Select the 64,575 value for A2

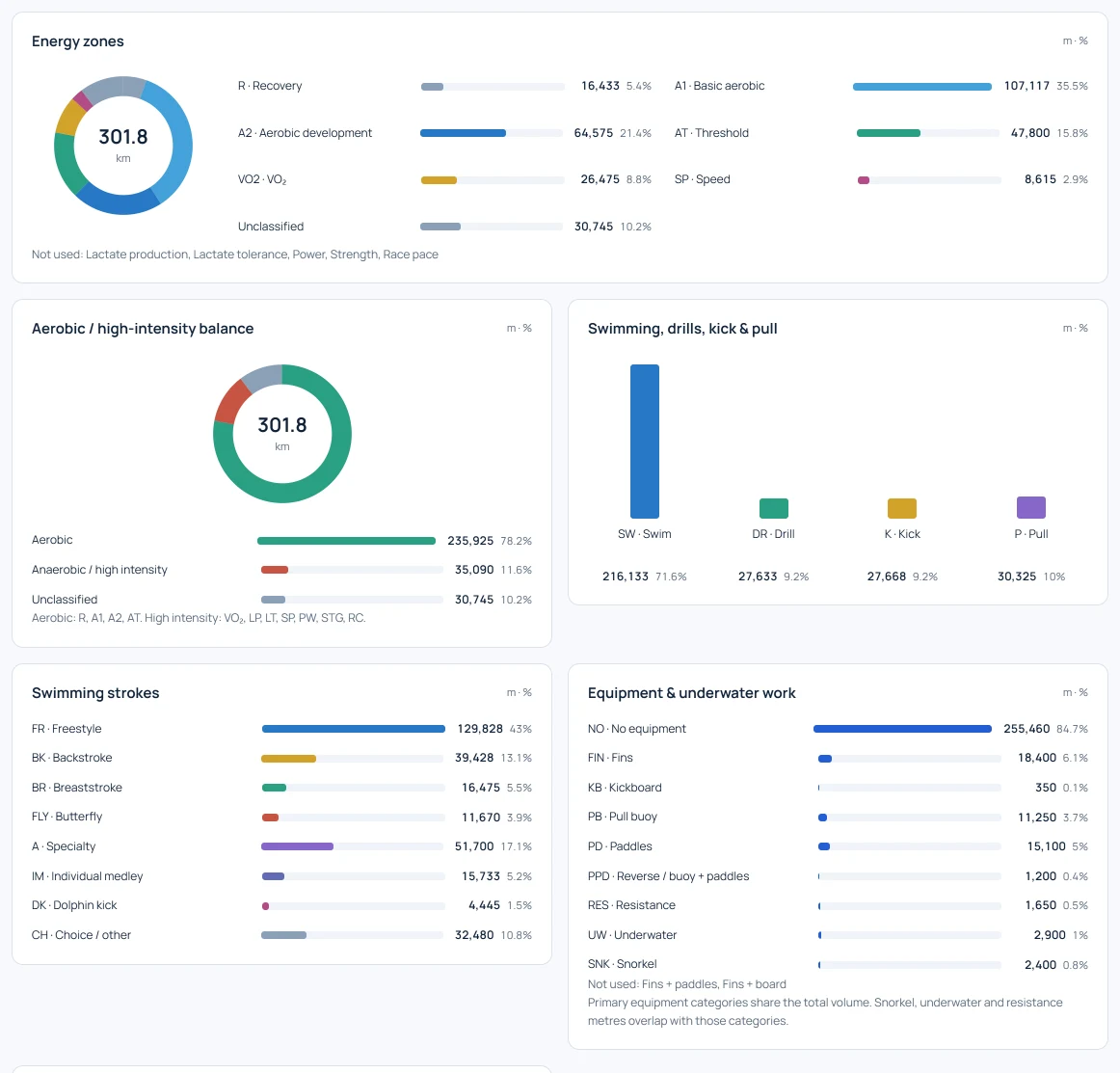pyautogui.click(x=594, y=133)
